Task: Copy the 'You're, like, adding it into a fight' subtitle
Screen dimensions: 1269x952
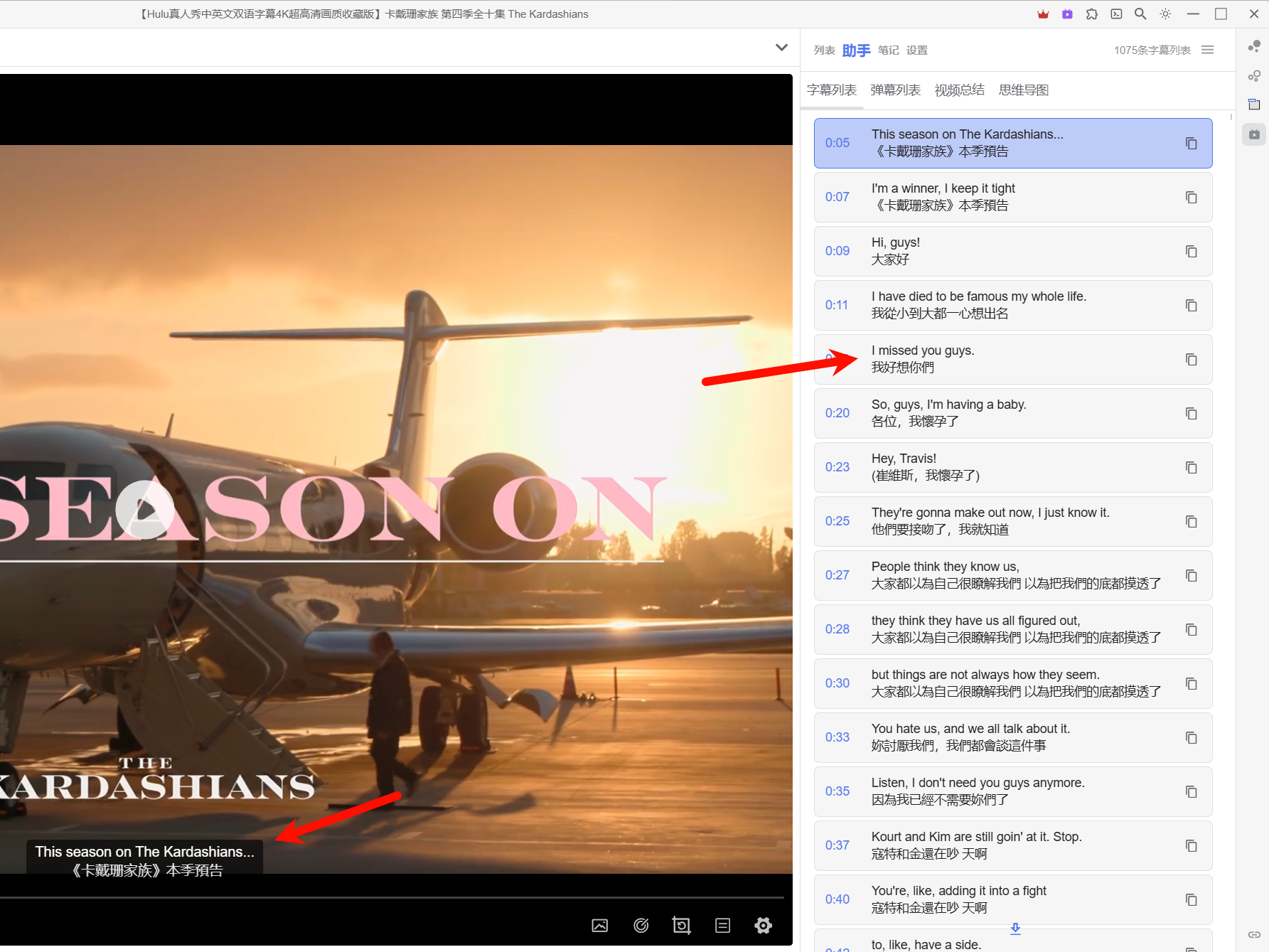Action: pyautogui.click(x=1192, y=900)
